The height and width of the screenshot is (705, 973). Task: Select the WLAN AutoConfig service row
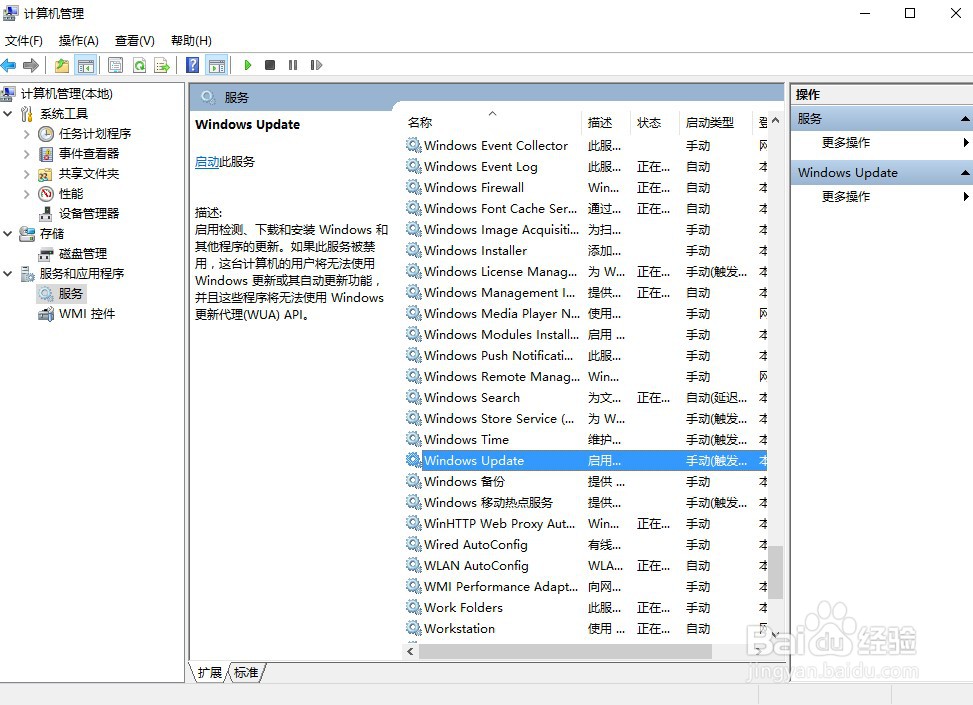[x=586, y=565]
